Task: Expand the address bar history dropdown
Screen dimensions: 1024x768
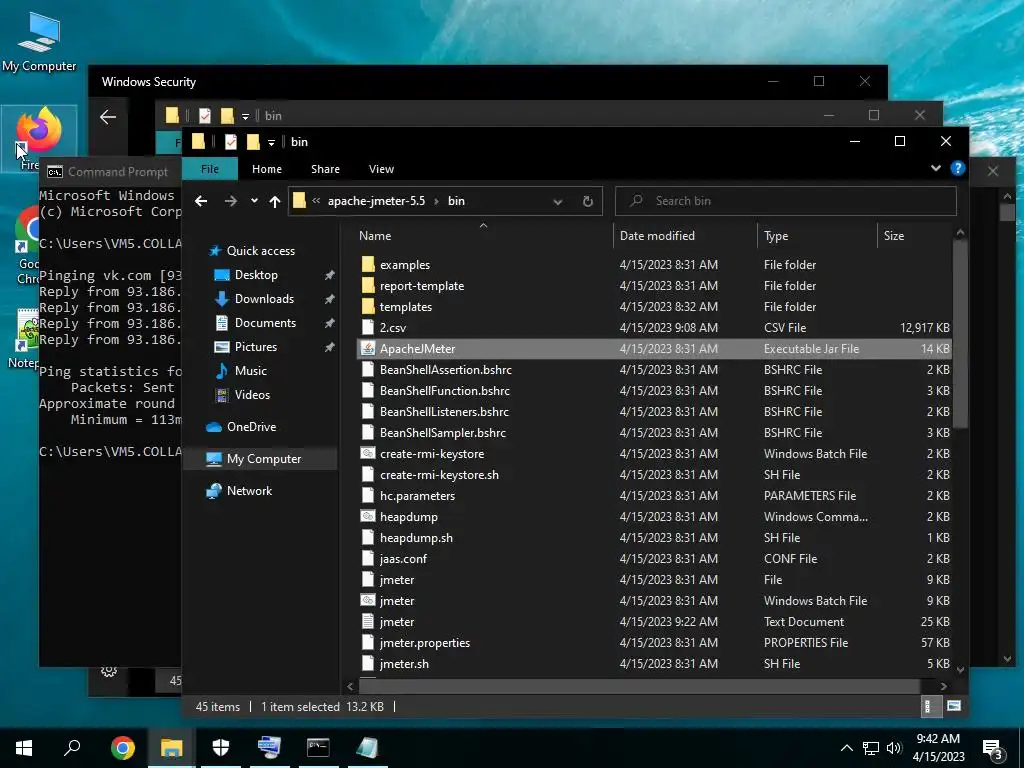Action: [x=558, y=202]
